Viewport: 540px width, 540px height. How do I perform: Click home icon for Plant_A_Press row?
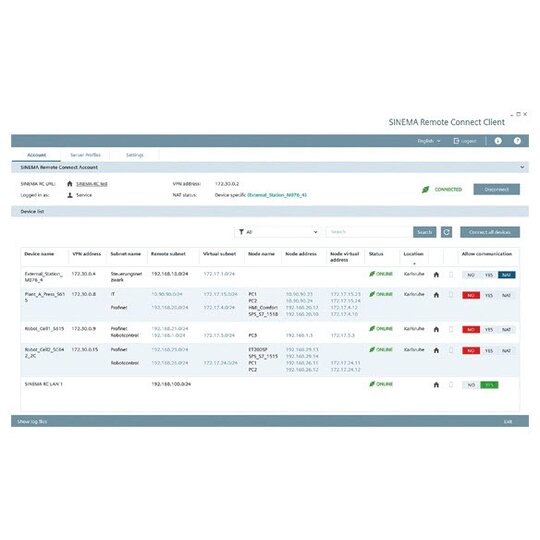(x=436, y=295)
